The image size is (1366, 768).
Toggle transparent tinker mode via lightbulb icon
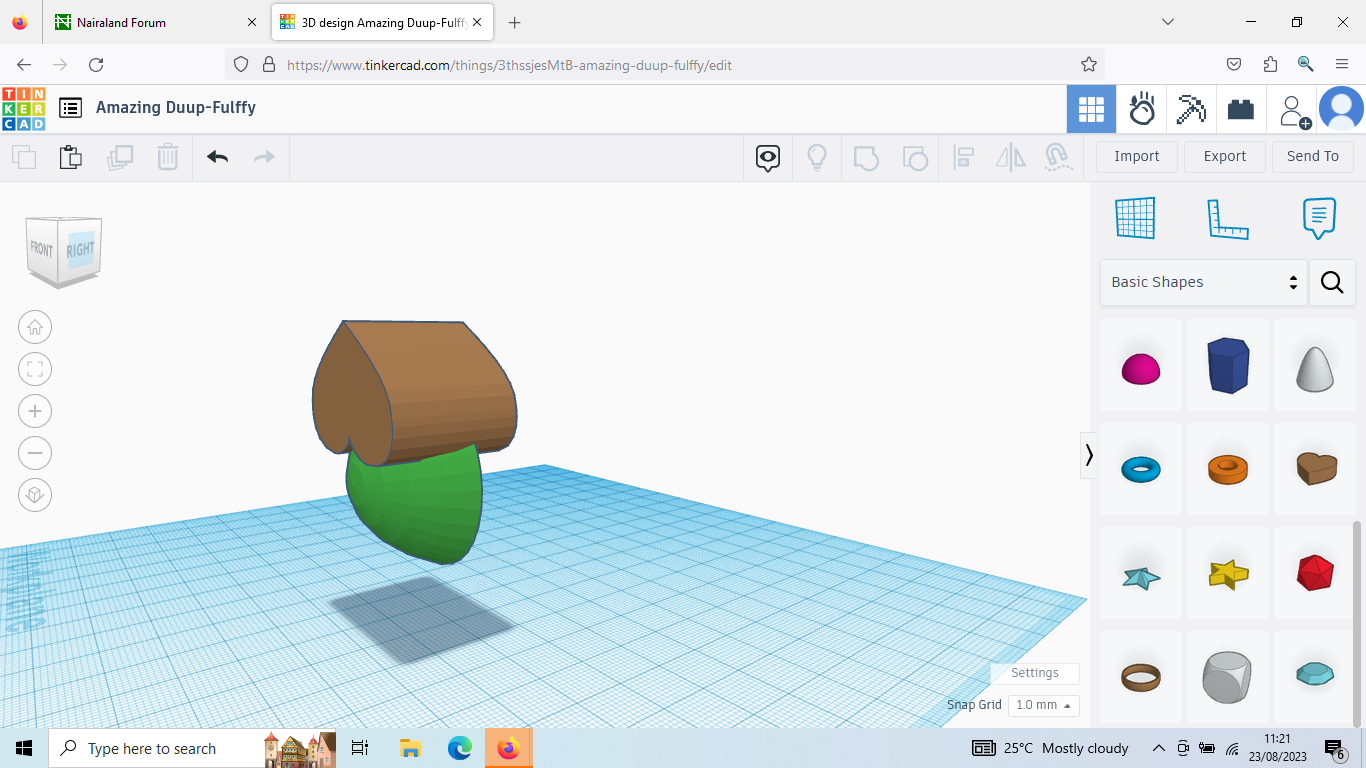817,158
